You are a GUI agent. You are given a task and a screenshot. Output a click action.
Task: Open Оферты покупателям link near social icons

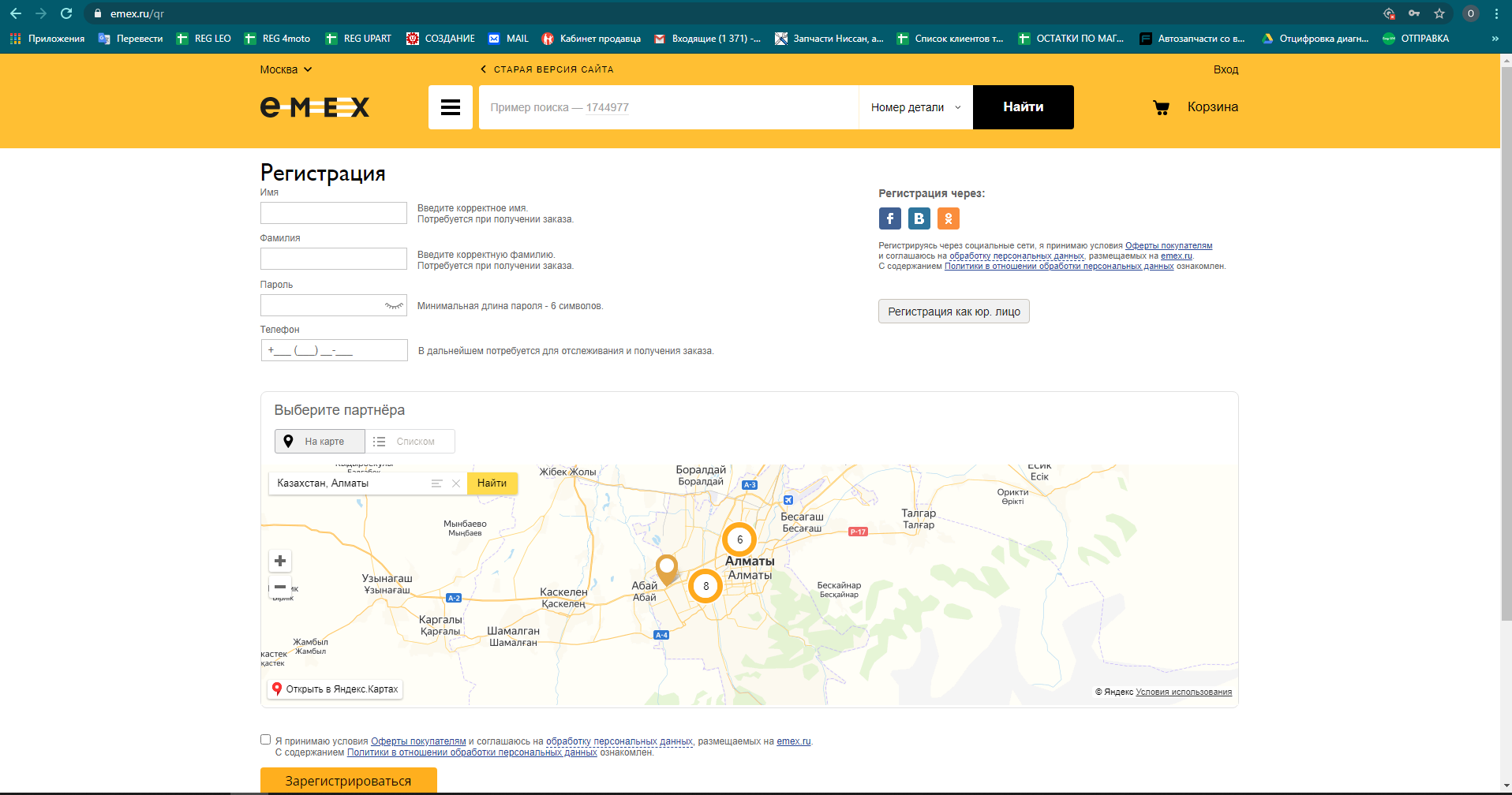coord(1169,246)
